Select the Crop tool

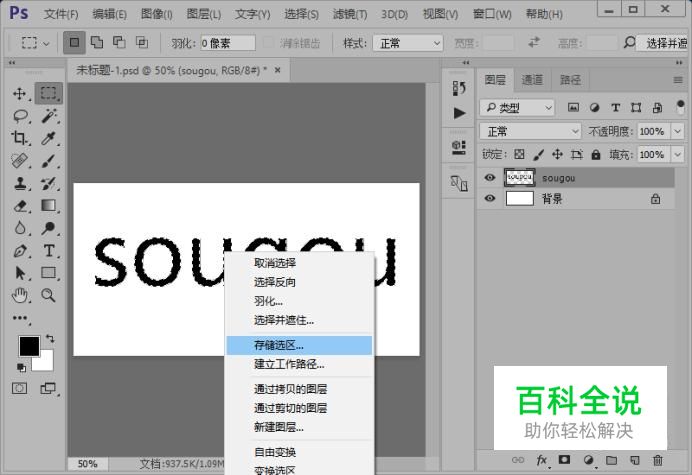coord(19,138)
